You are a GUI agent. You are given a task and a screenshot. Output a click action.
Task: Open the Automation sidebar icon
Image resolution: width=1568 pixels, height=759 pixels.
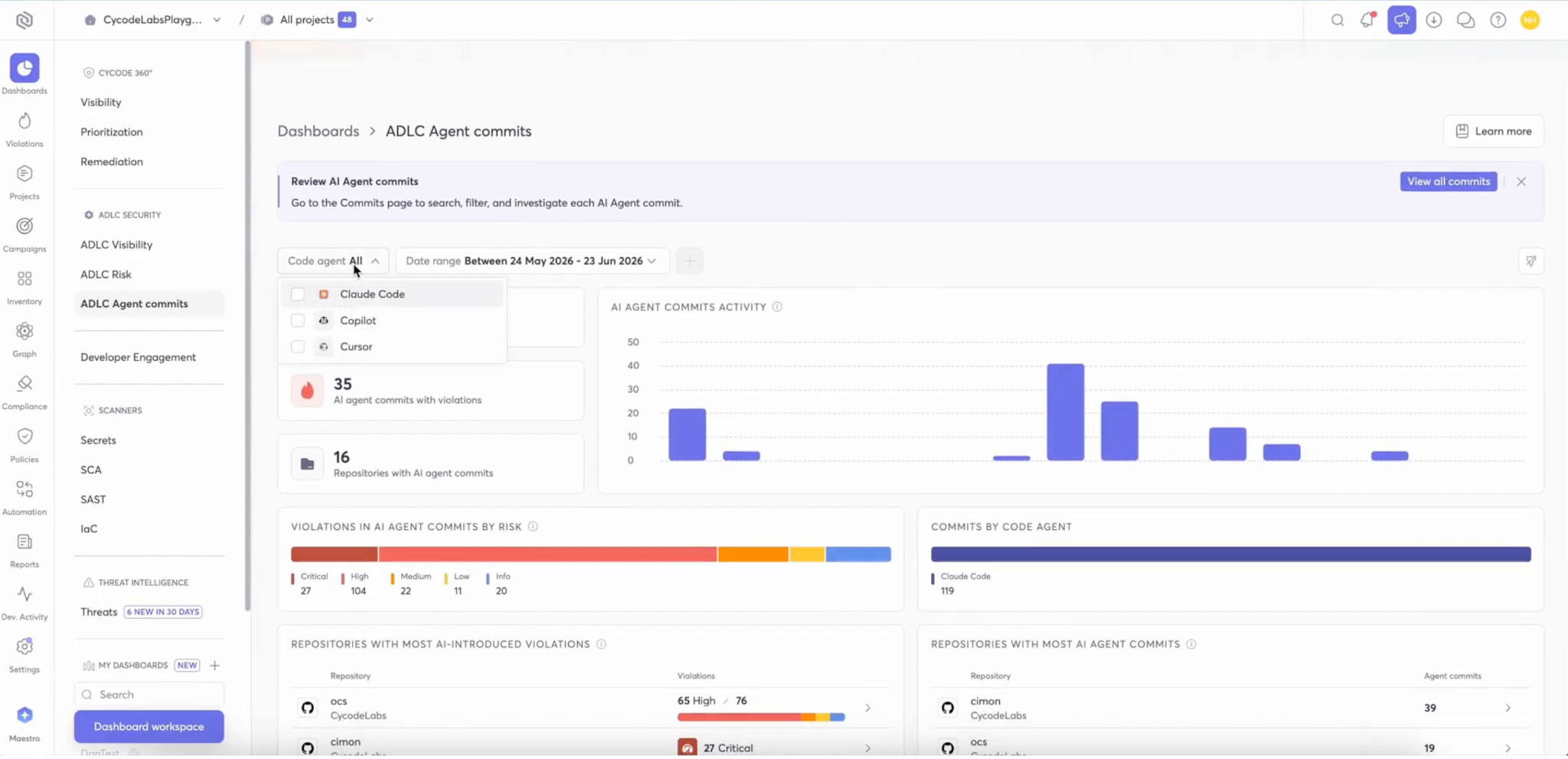[24, 489]
